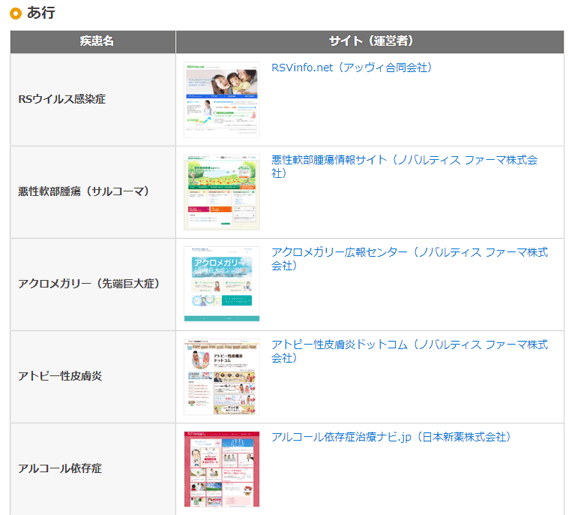Select the アクロメガリー（先端巨大症） cell

pos(93,284)
